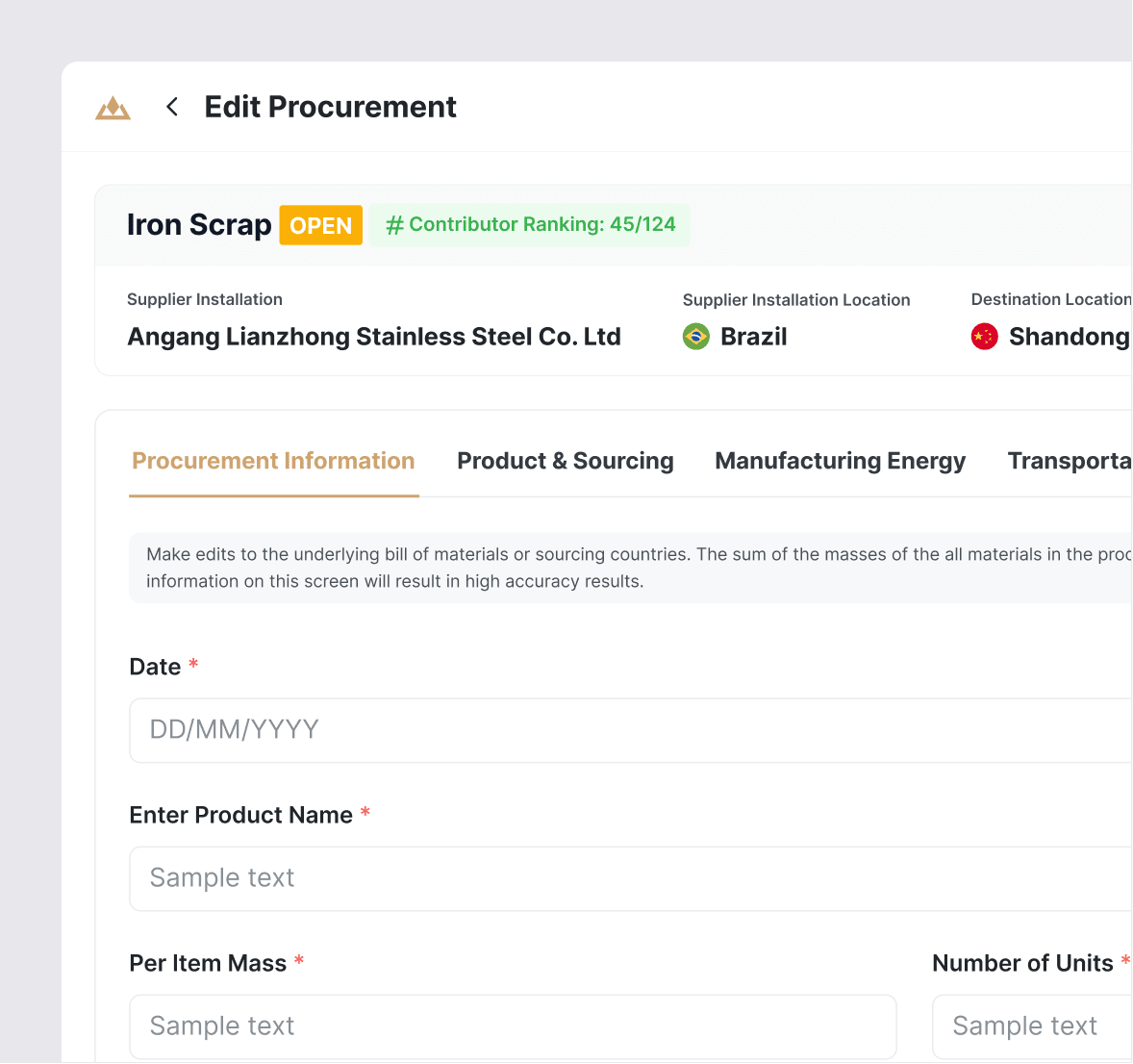1133x1064 pixels.
Task: Click the Iron Scrap title
Action: pos(199,225)
